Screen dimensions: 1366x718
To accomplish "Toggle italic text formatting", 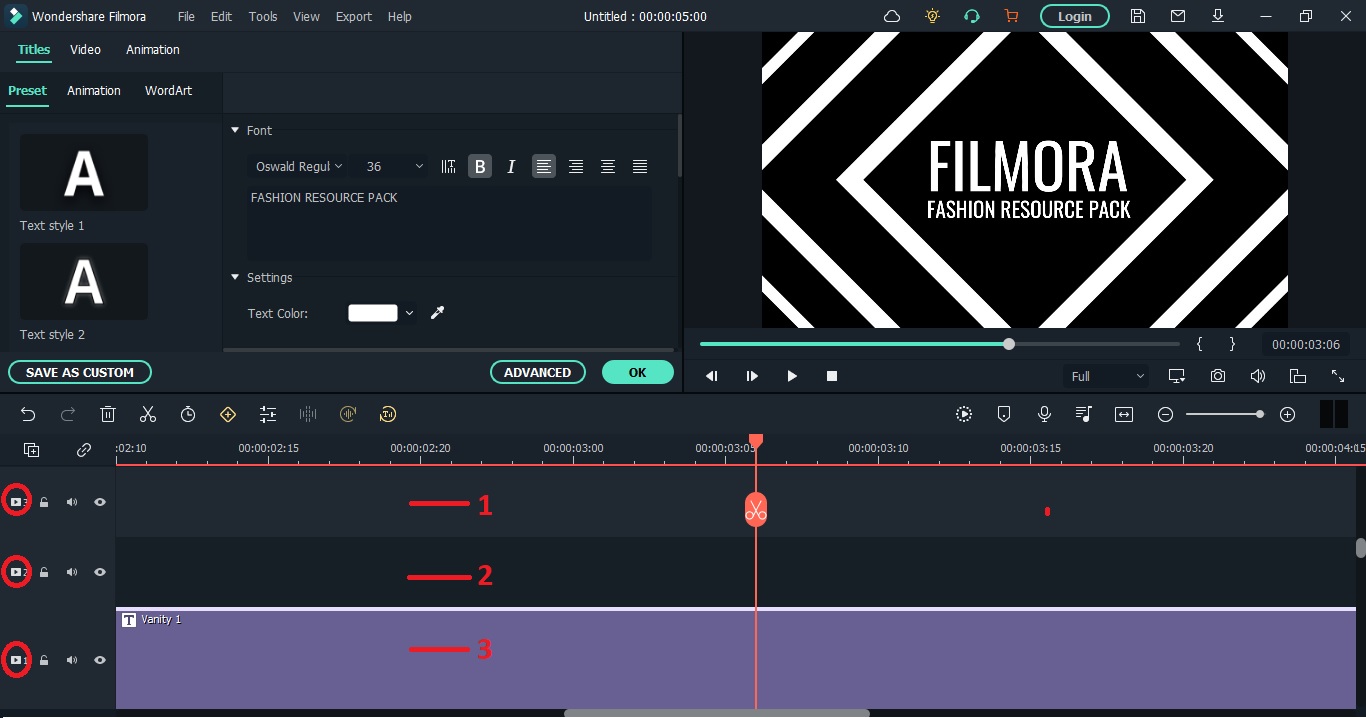I will (511, 167).
